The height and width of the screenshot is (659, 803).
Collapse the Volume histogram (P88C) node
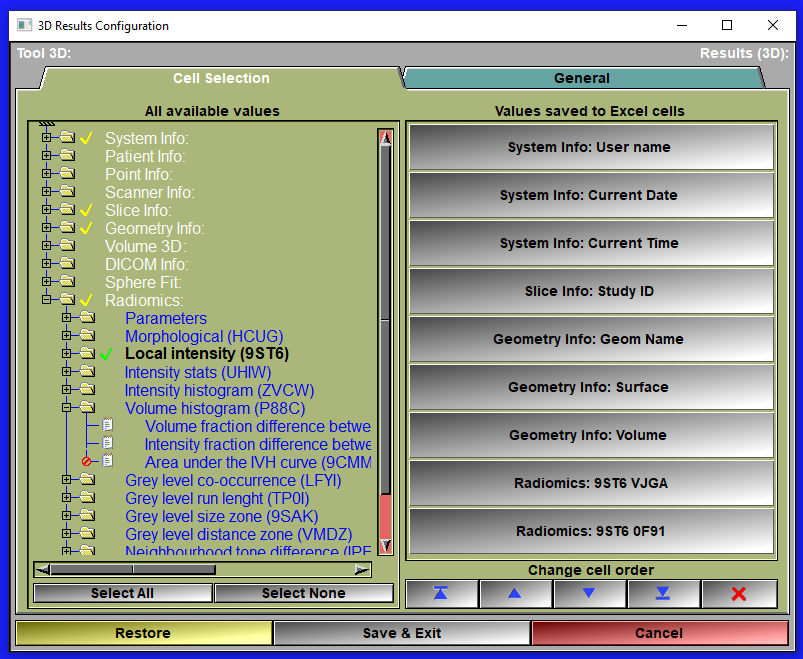tap(67, 408)
